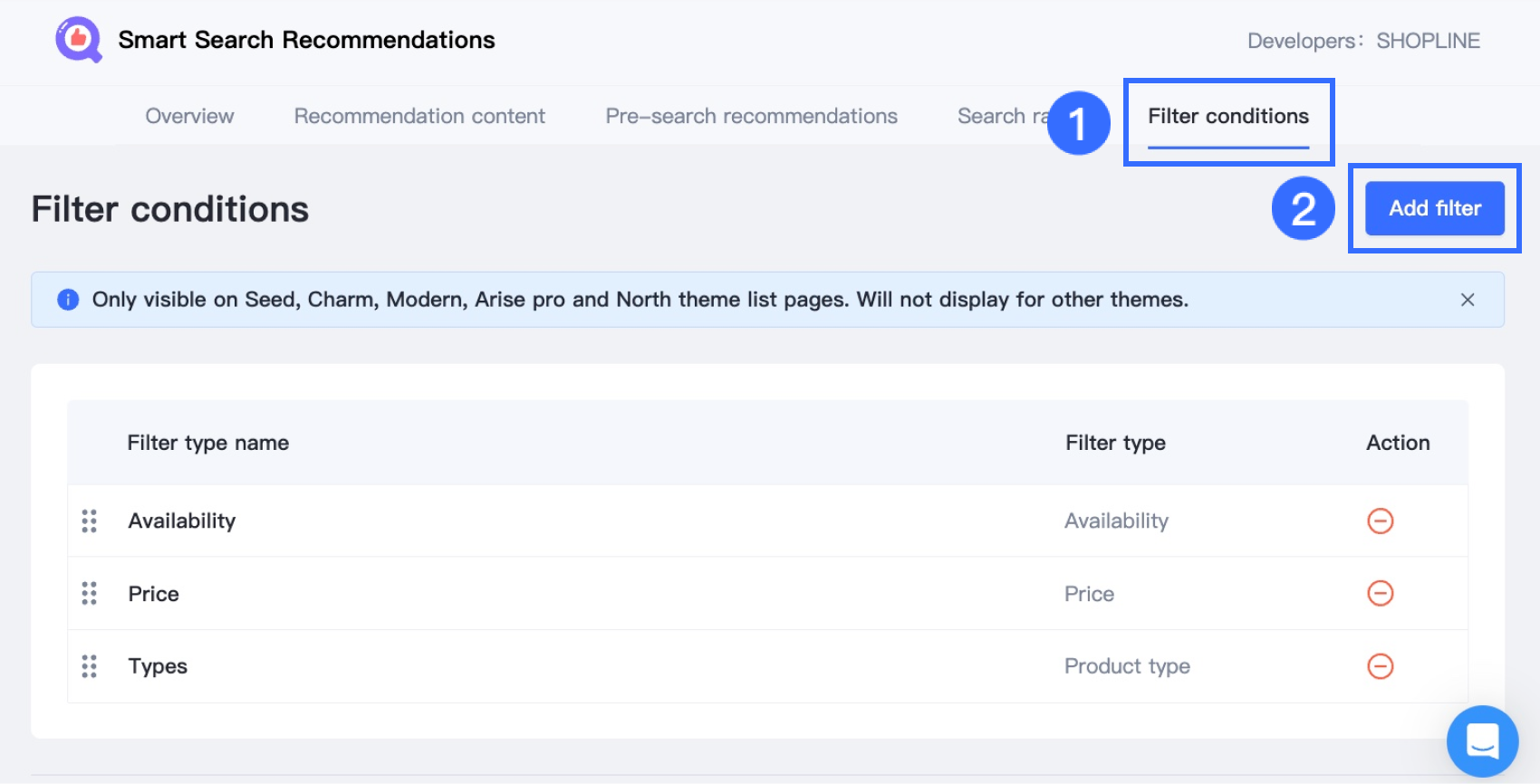
Task: Dismiss the theme visibility notice banner
Action: (1468, 300)
